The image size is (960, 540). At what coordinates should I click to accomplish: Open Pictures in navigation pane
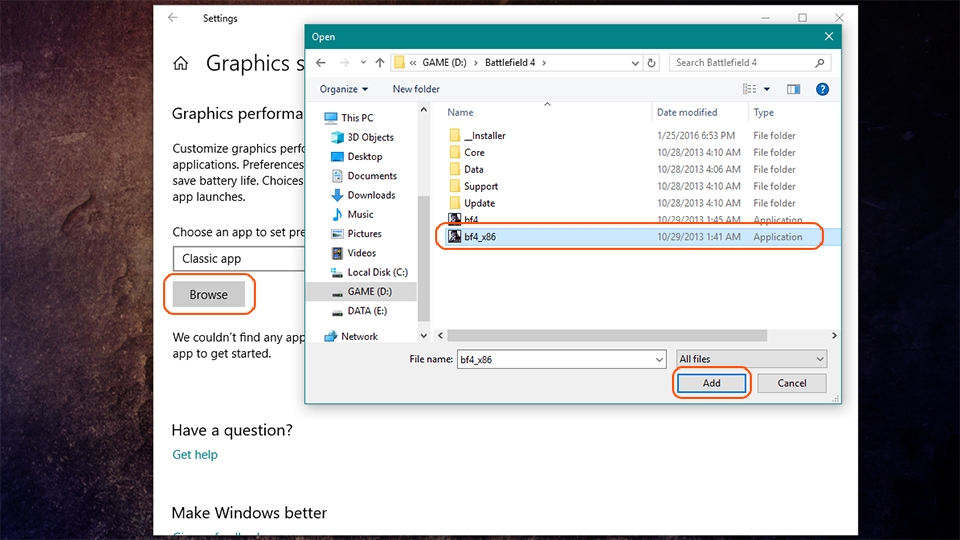pyautogui.click(x=356, y=234)
